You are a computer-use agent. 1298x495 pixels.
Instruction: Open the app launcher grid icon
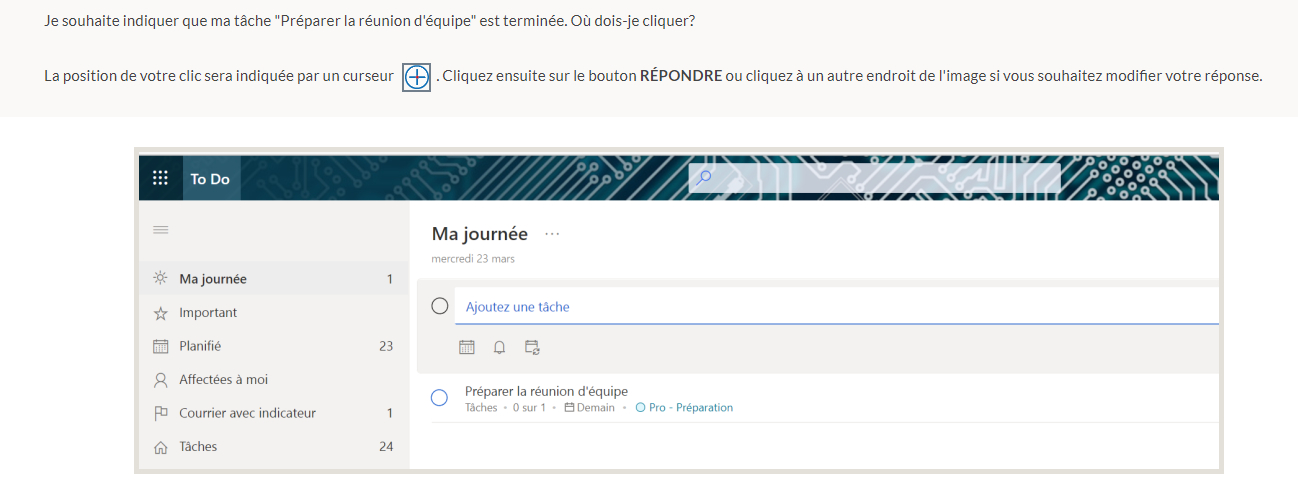click(160, 179)
